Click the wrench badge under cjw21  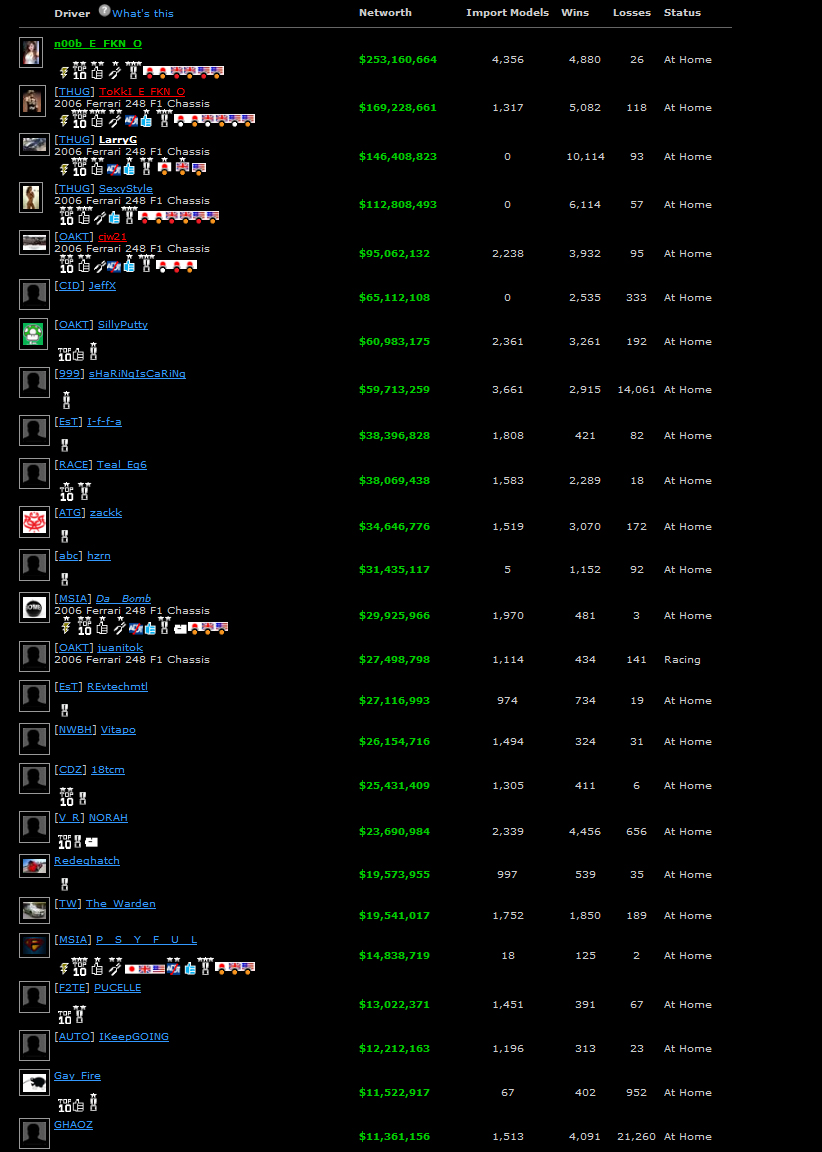pyautogui.click(x=100, y=265)
